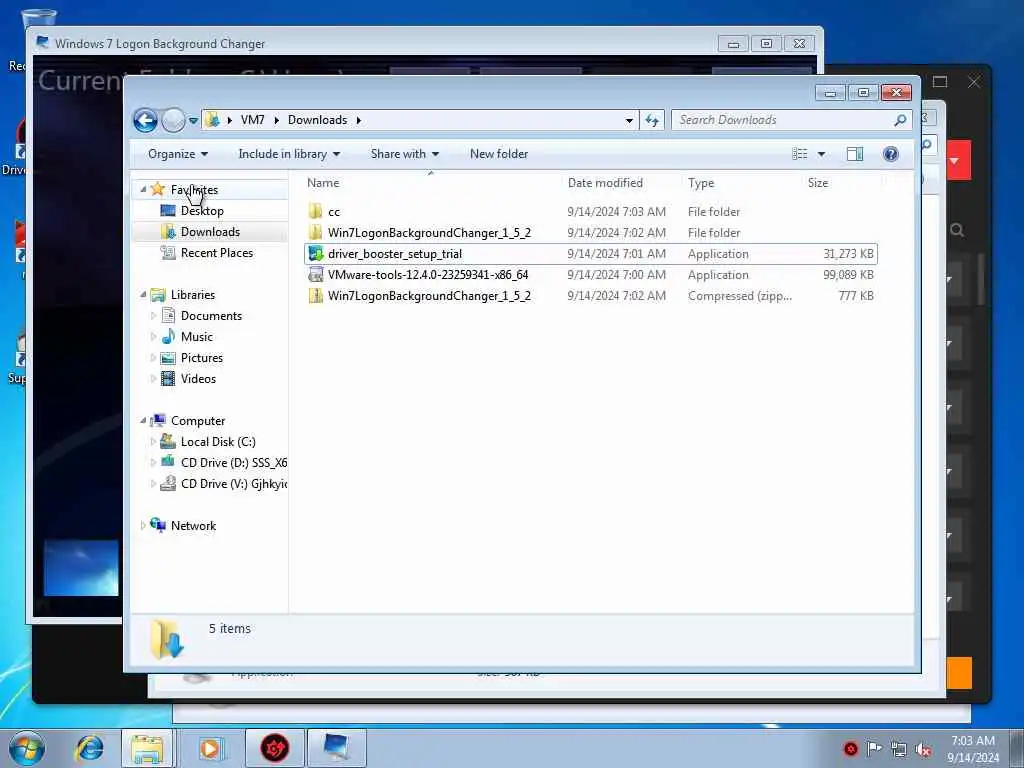Click the refresh button next to address bar
Viewport: 1024px width, 768px height.
(652, 120)
